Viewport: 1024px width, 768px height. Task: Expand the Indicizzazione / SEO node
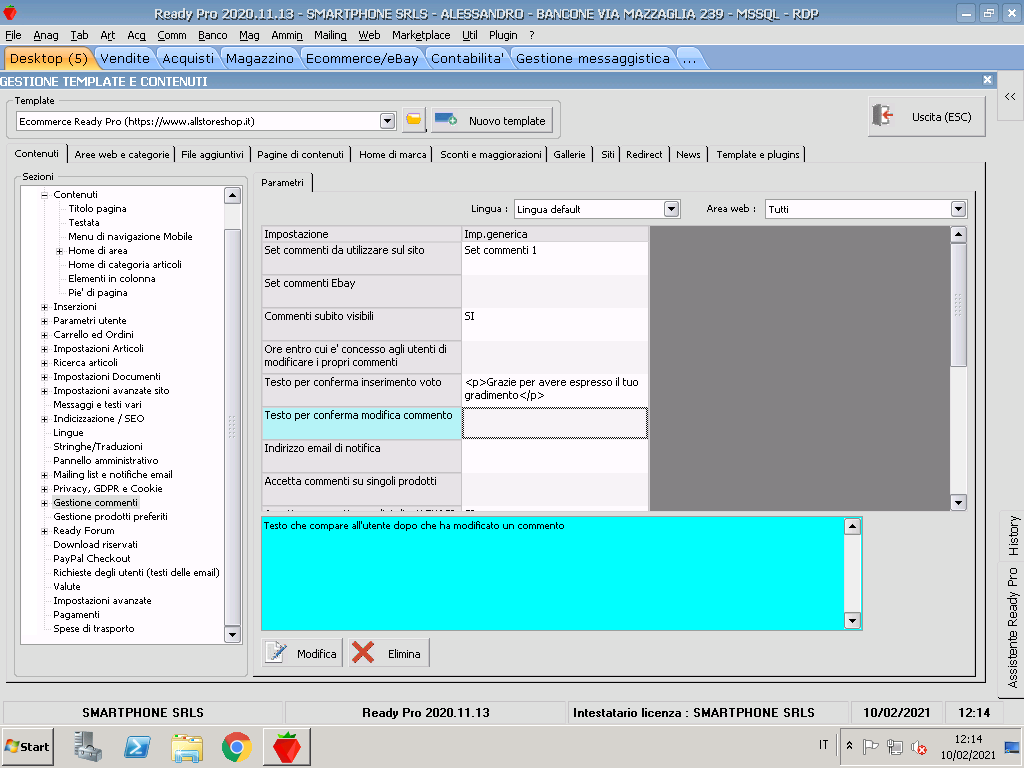click(x=44, y=419)
